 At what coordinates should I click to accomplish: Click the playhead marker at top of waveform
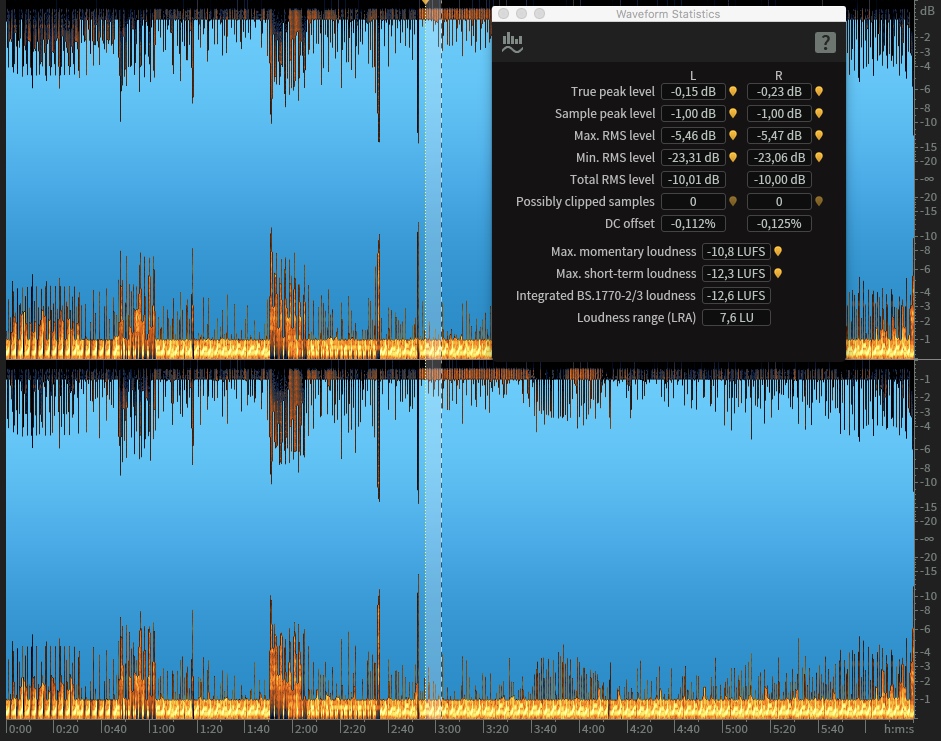click(425, 2)
